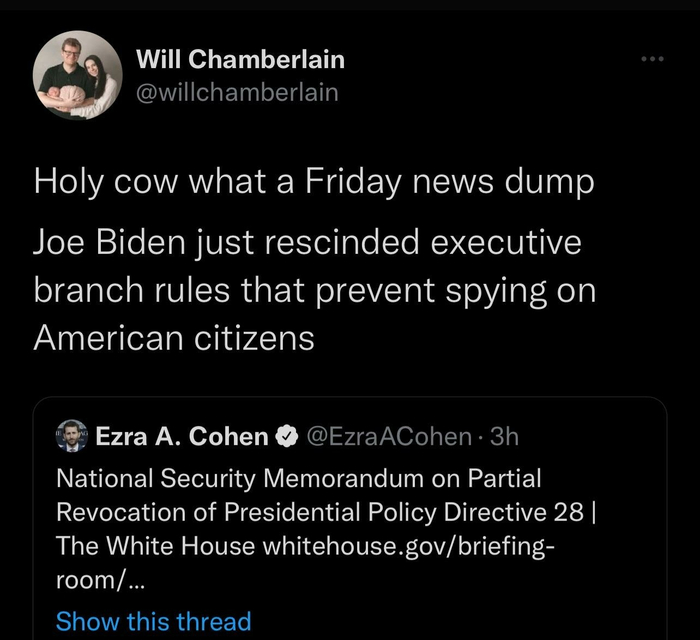Click the 'Joe Biden just rescinded executive' line
The height and width of the screenshot is (640, 700).
307,243
